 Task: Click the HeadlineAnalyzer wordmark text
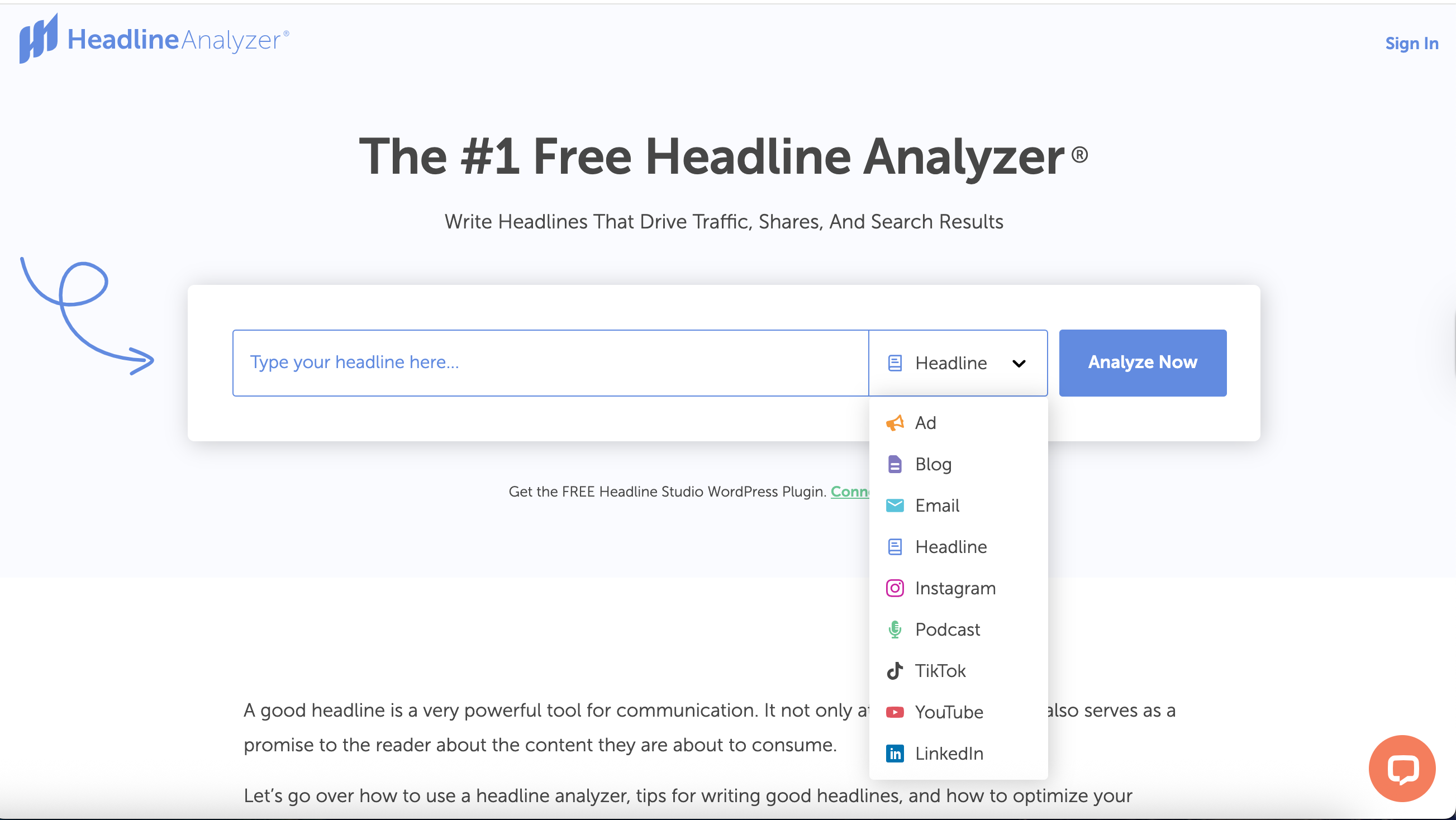[178, 40]
